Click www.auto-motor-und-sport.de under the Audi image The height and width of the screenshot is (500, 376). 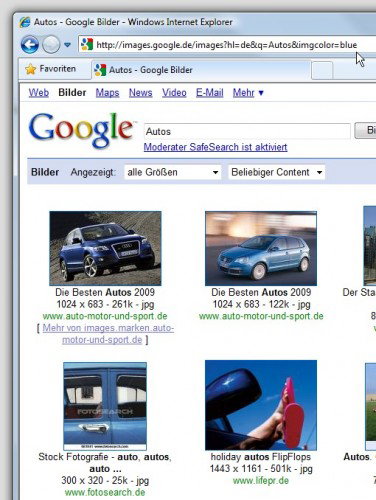tap(105, 316)
